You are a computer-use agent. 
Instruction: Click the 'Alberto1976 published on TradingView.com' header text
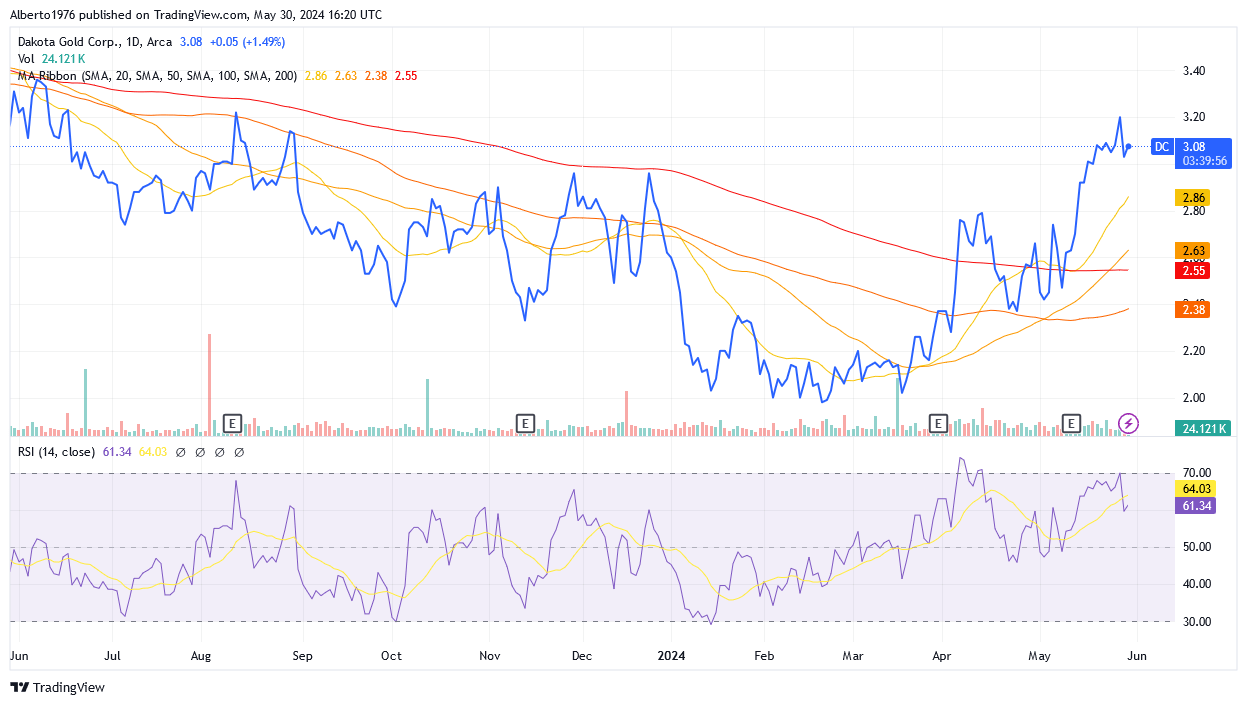(131, 15)
